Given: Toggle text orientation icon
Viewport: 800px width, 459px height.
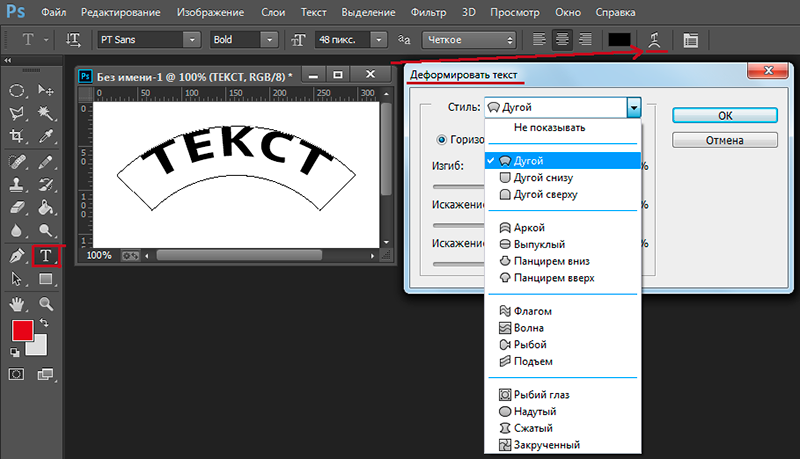Looking at the screenshot, I should 73,40.
